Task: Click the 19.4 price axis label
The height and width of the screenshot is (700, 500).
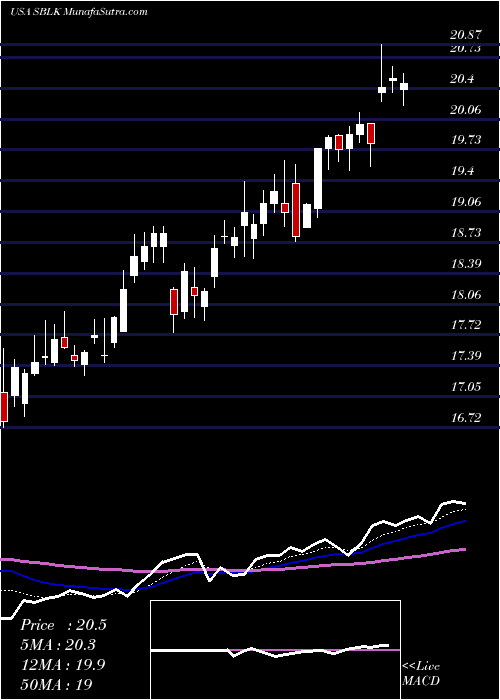Action: point(462,171)
